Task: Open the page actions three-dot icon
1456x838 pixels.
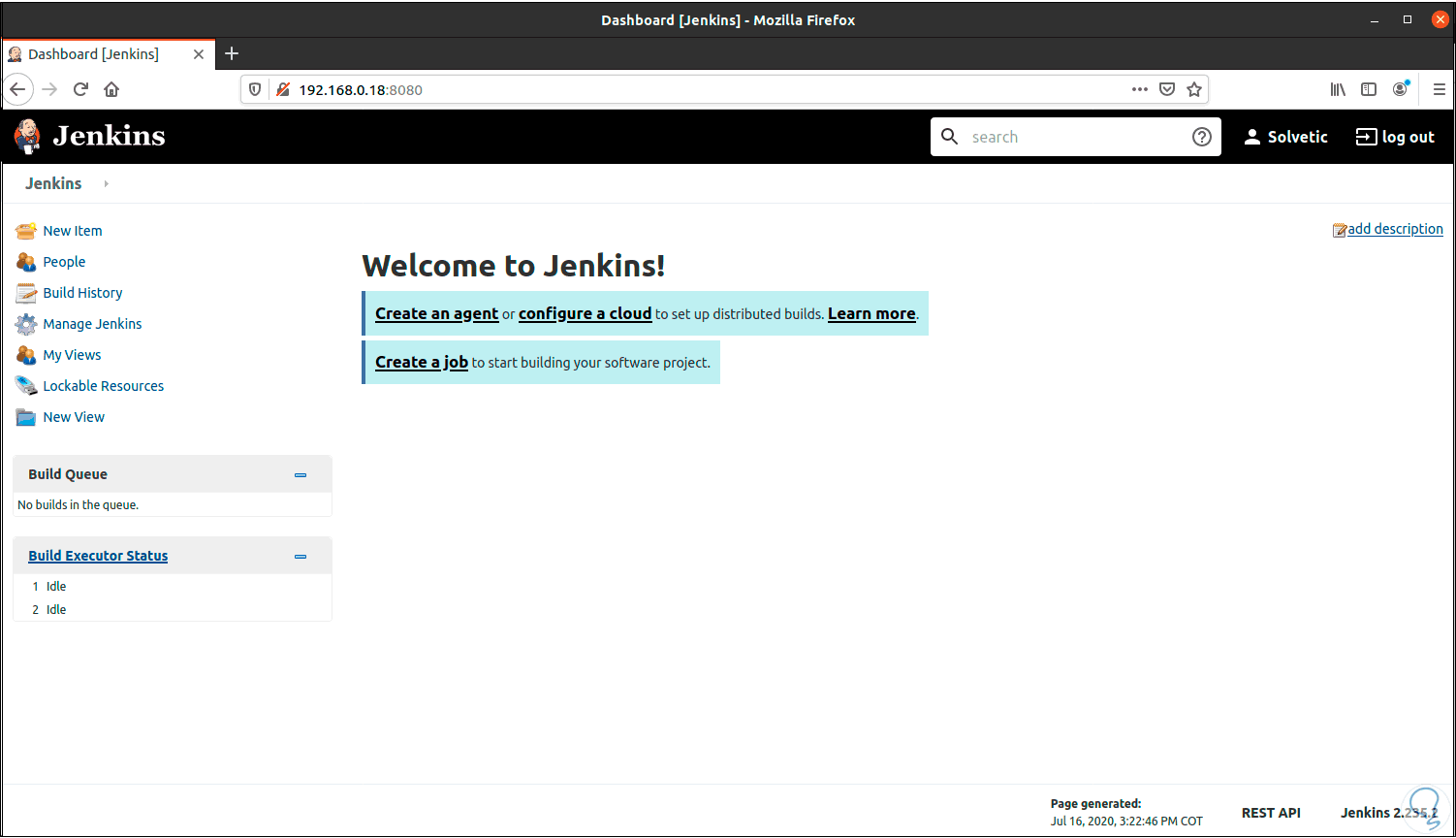Action: [1140, 89]
